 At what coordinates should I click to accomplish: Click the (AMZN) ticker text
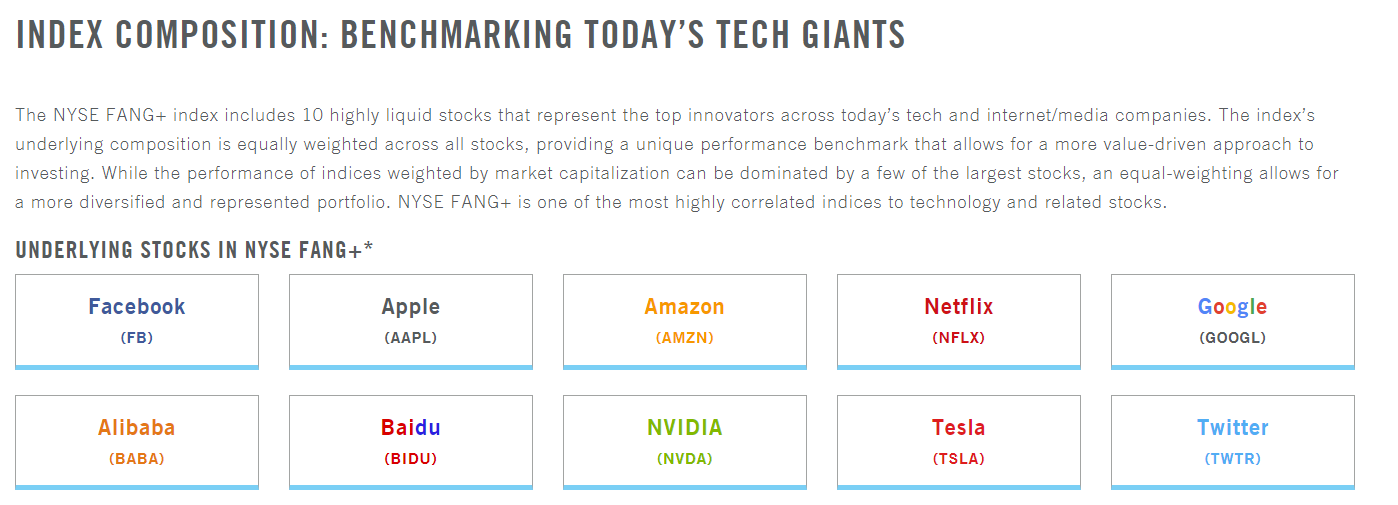[684, 338]
